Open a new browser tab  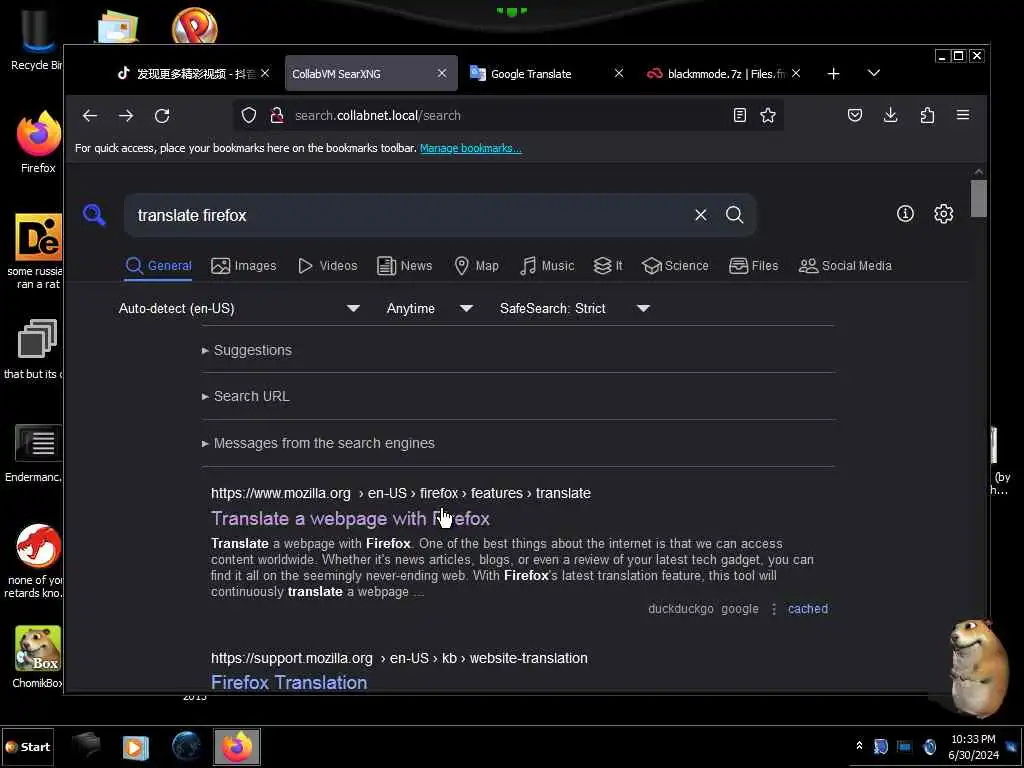pos(833,74)
